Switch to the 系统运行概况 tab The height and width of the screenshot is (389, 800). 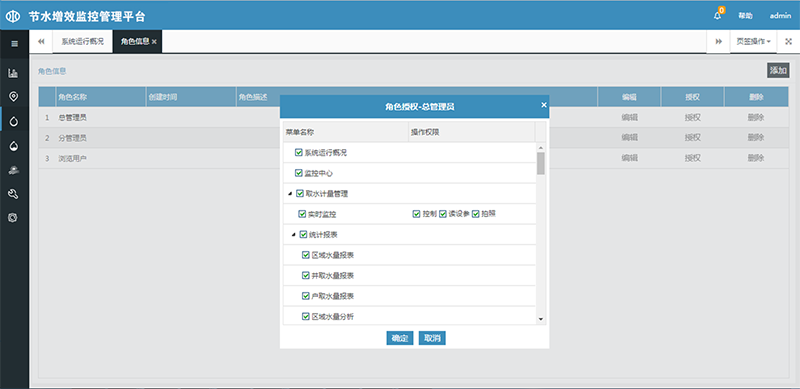(x=82, y=41)
